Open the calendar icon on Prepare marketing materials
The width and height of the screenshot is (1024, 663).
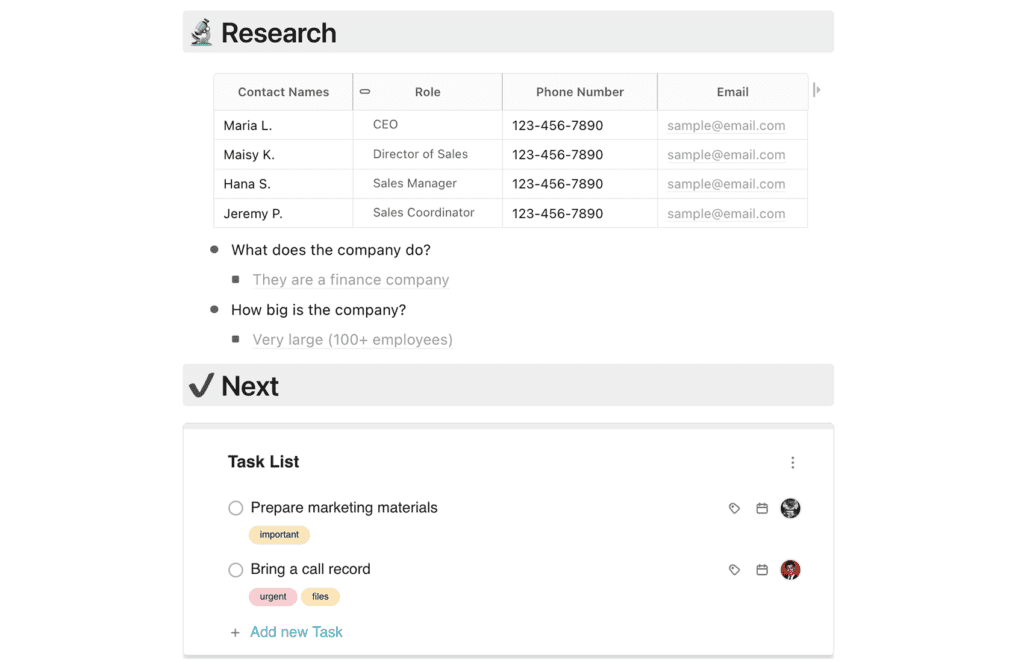(x=762, y=508)
